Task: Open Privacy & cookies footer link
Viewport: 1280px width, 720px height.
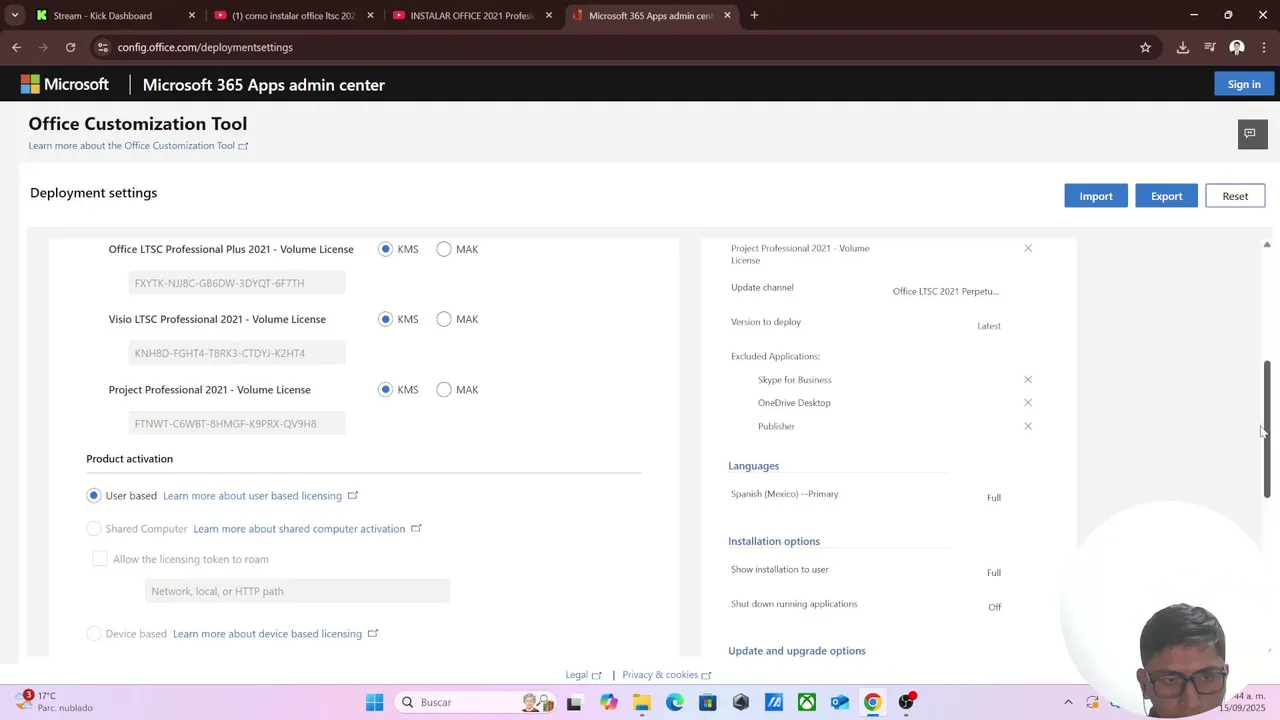Action: pos(666,675)
